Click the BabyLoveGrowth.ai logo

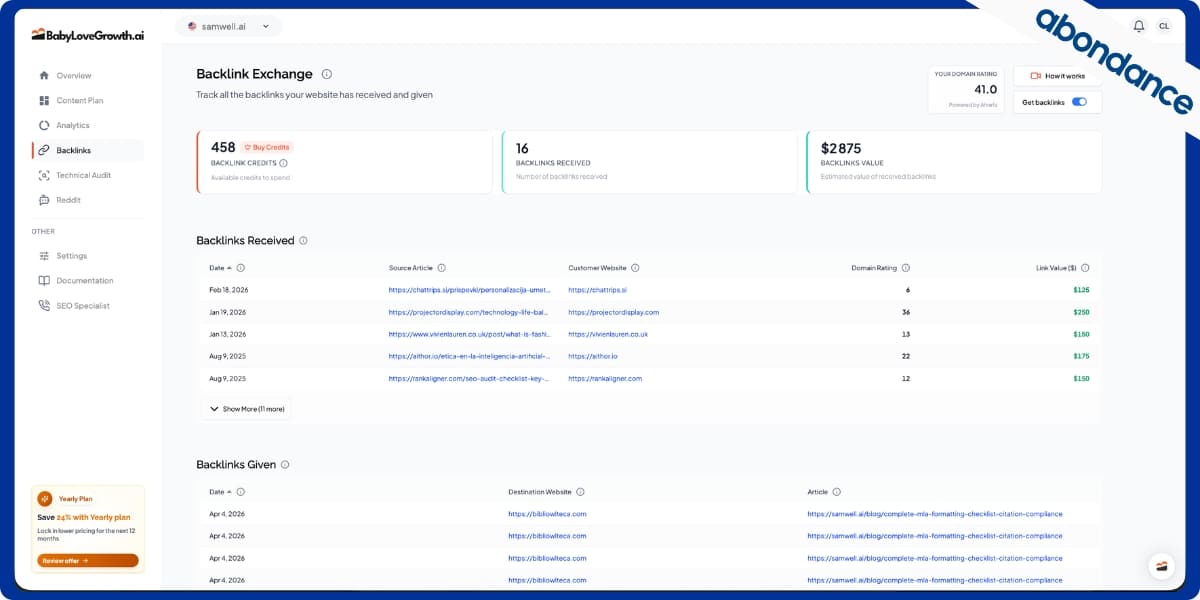(87, 34)
